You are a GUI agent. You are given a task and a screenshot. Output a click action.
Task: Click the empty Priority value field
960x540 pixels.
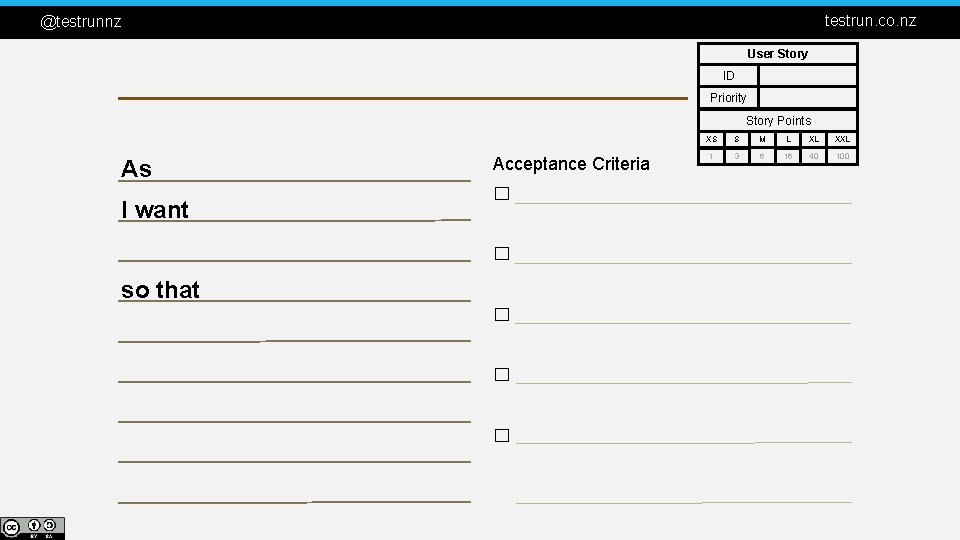point(808,98)
